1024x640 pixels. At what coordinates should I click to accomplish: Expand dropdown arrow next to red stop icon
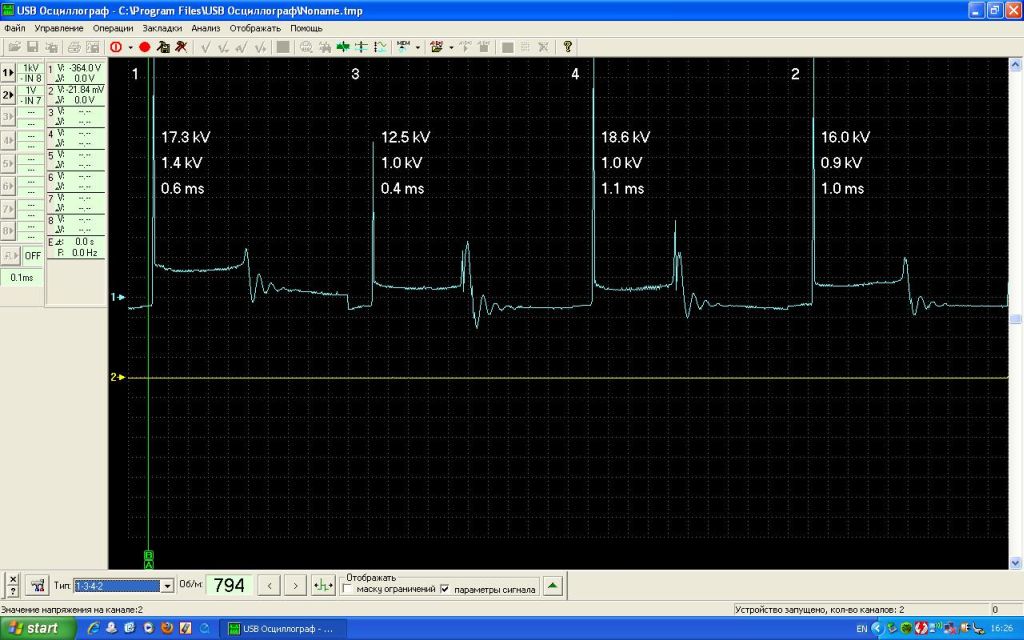pyautogui.click(x=130, y=47)
